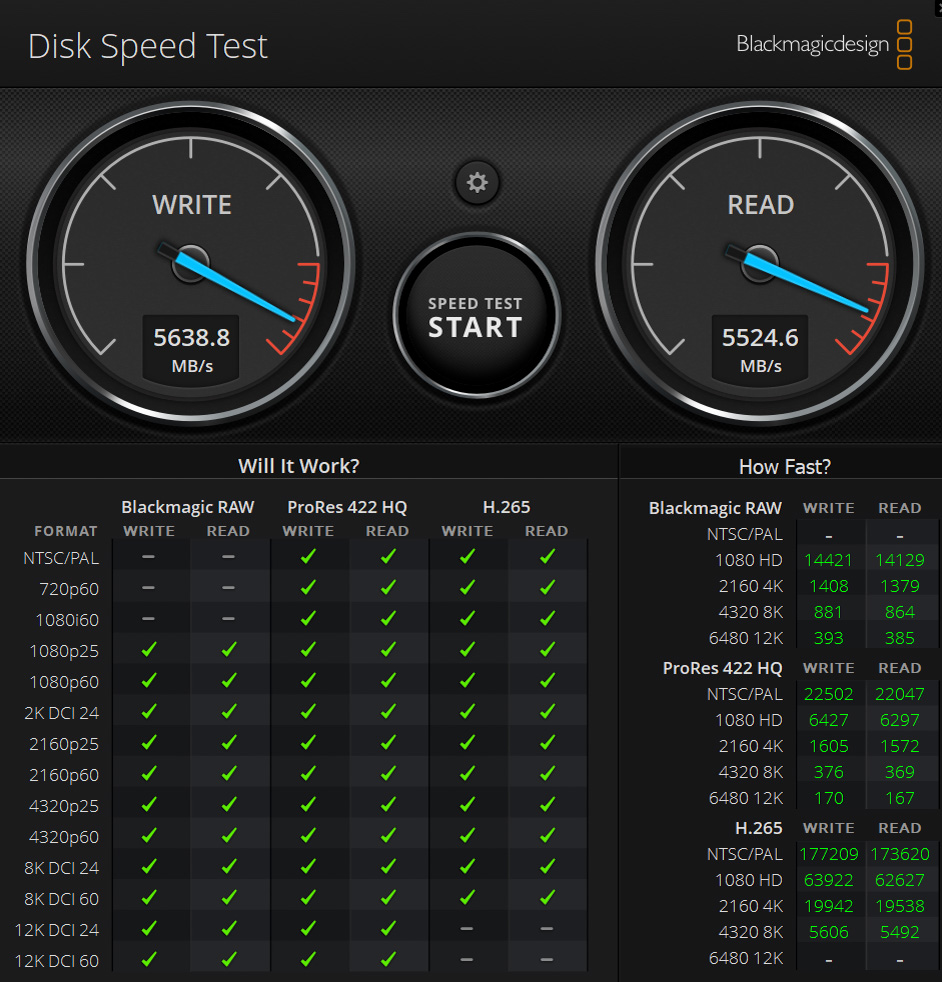Click the Disk Speed Test title
This screenshot has height=982, width=942.
coord(148,46)
